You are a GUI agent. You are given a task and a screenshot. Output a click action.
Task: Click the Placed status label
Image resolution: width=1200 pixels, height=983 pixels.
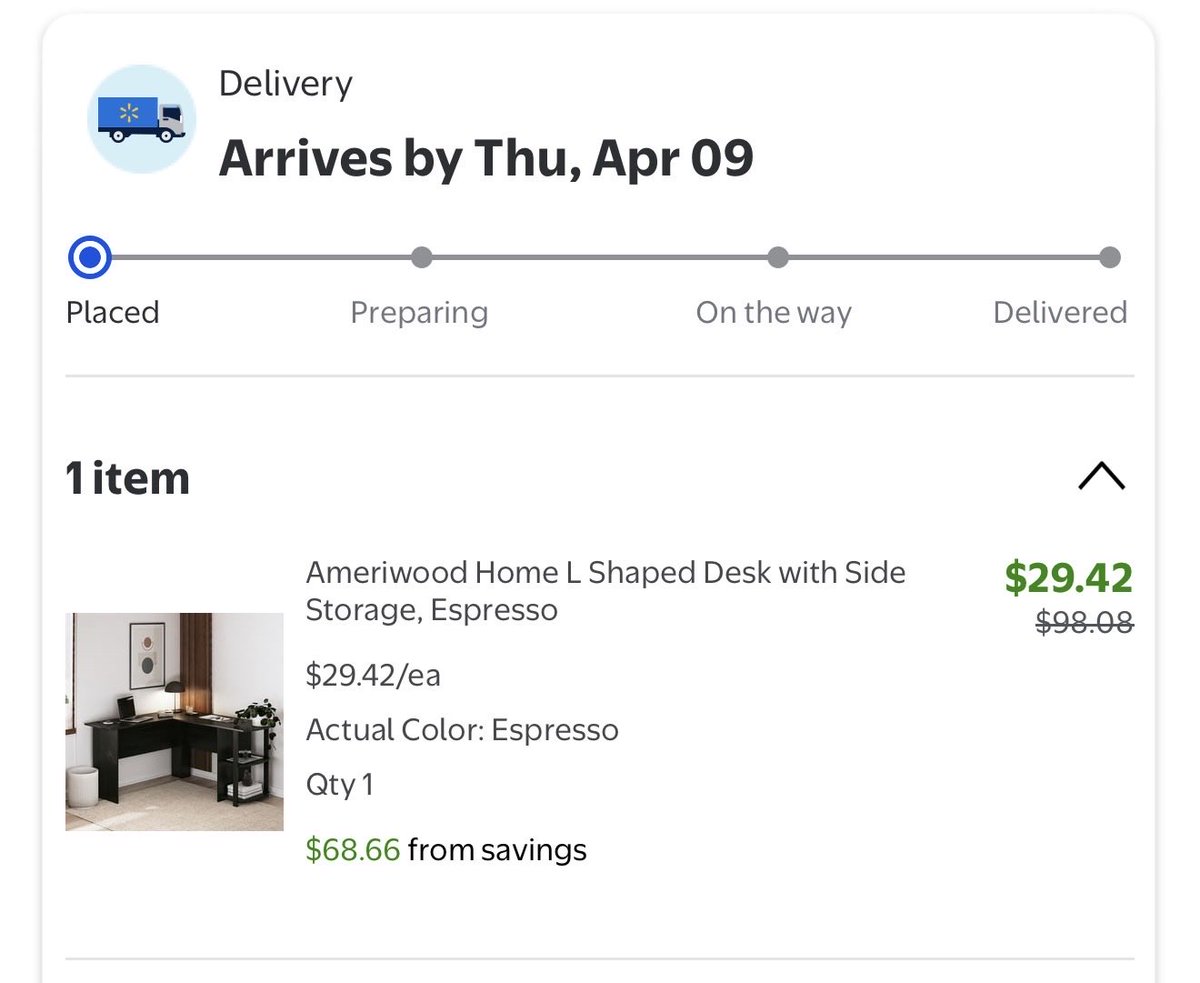click(x=112, y=312)
